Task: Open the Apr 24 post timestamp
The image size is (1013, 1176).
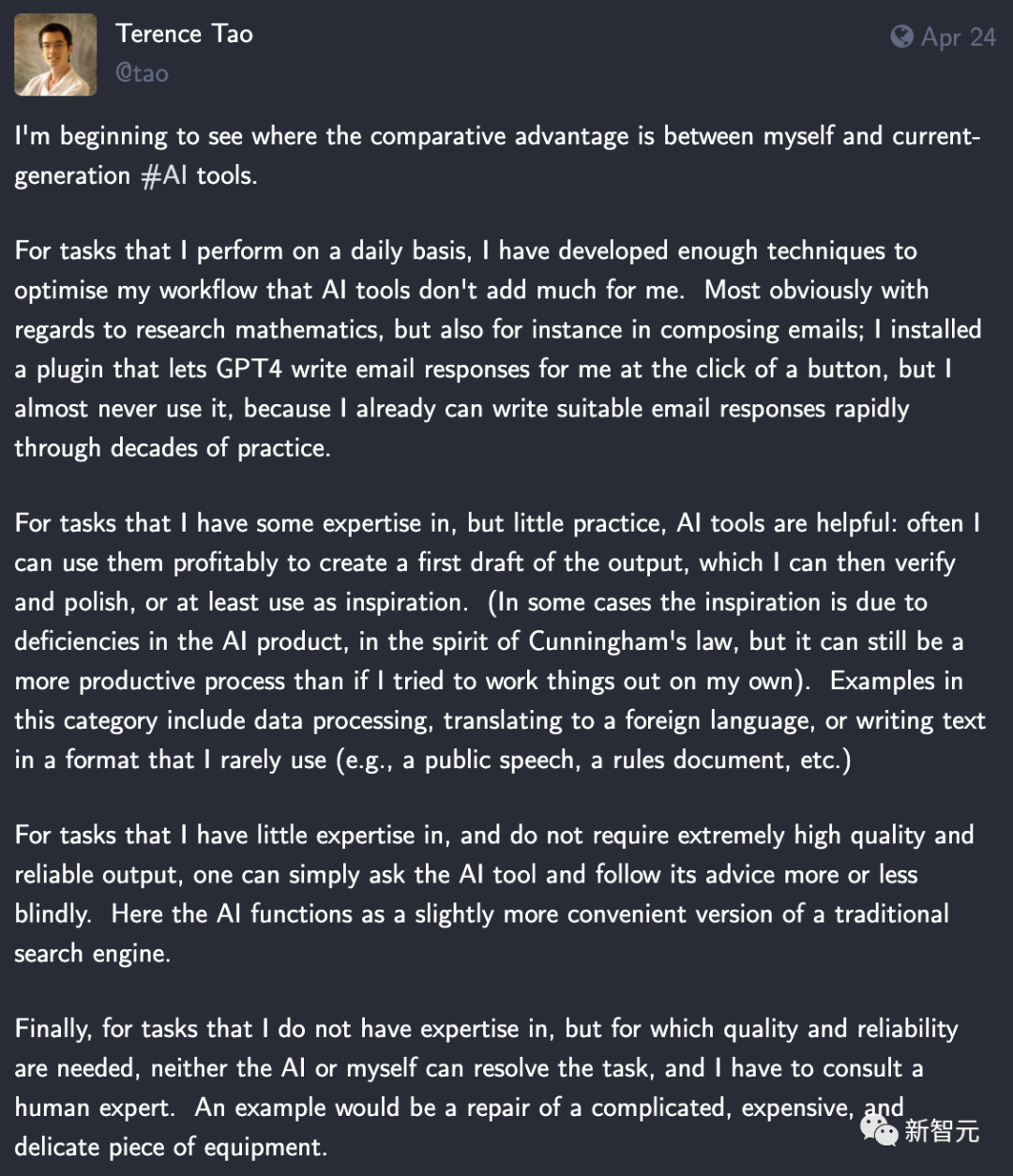Action: click(x=958, y=37)
